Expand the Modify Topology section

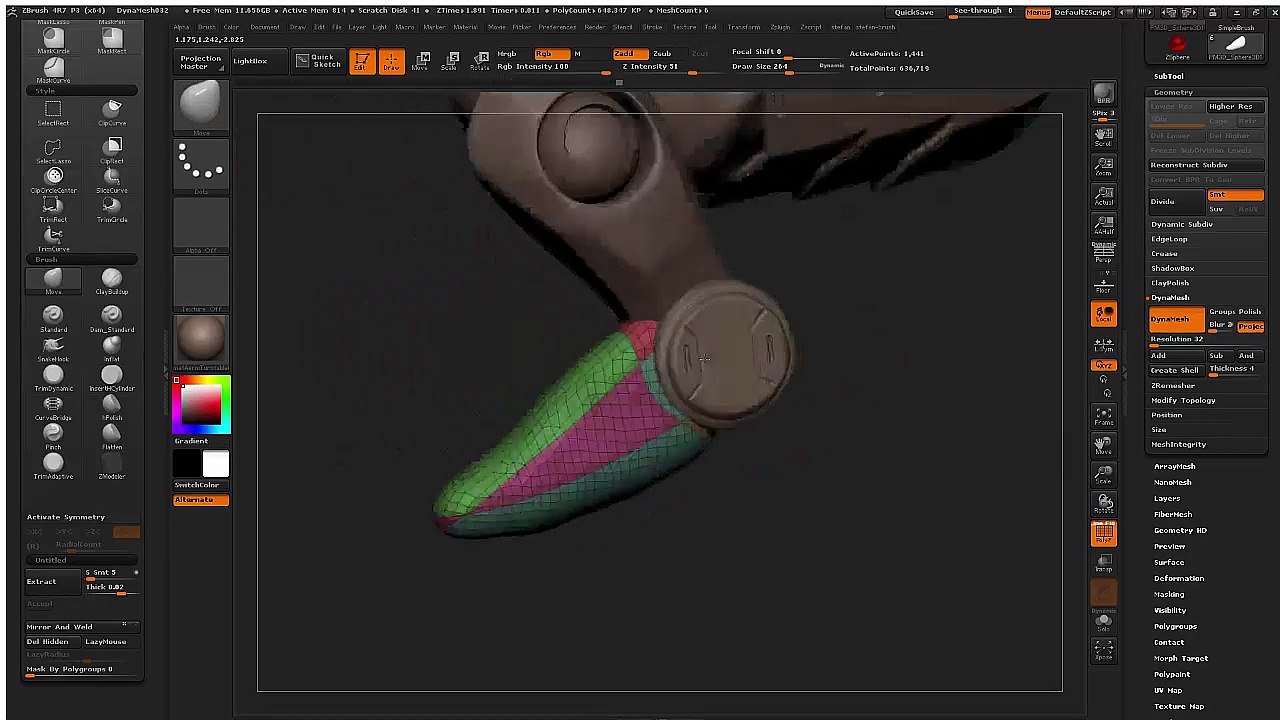click(1183, 400)
